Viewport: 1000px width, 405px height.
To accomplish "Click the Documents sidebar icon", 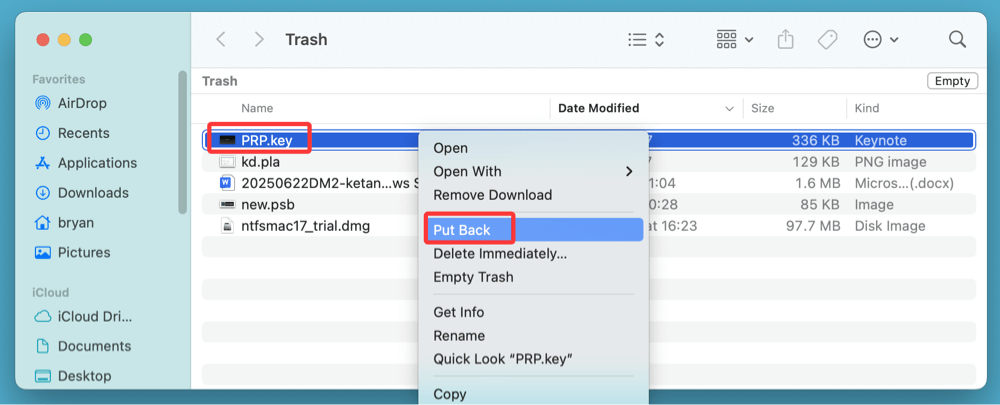I will pyautogui.click(x=43, y=346).
